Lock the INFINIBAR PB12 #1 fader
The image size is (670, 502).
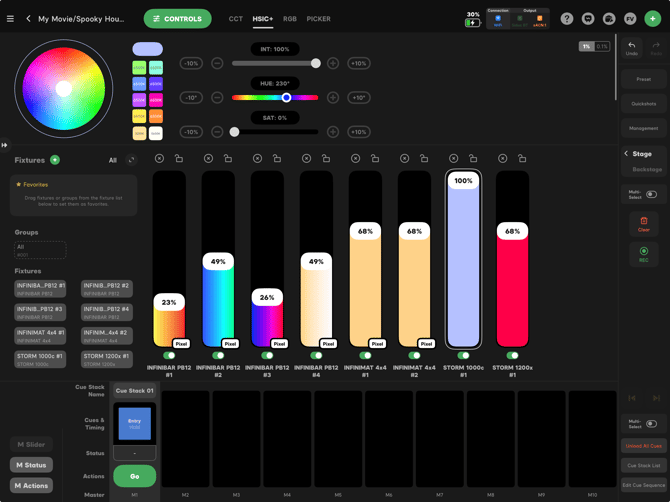[x=179, y=159]
